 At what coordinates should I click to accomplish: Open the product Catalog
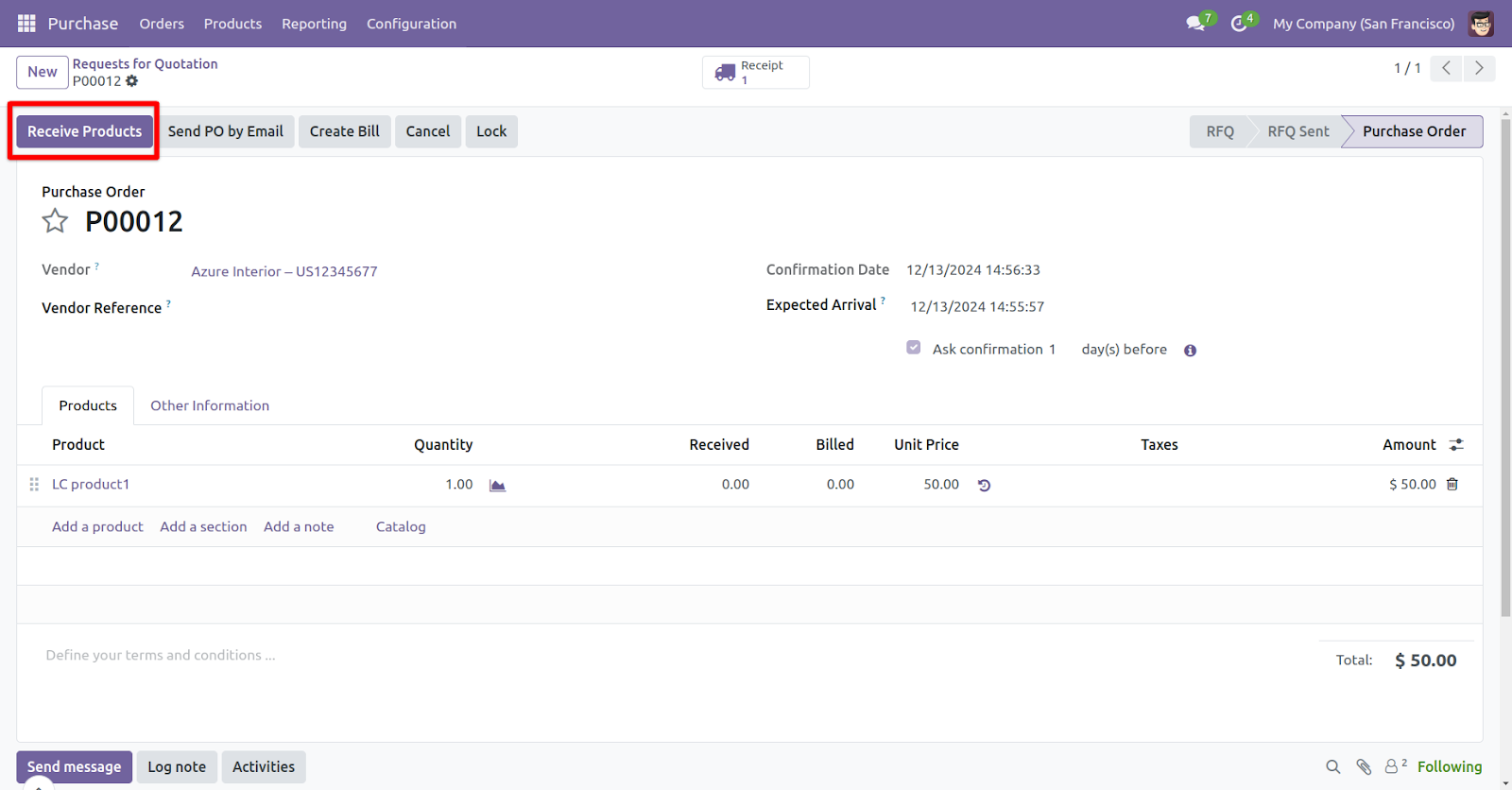point(401,526)
